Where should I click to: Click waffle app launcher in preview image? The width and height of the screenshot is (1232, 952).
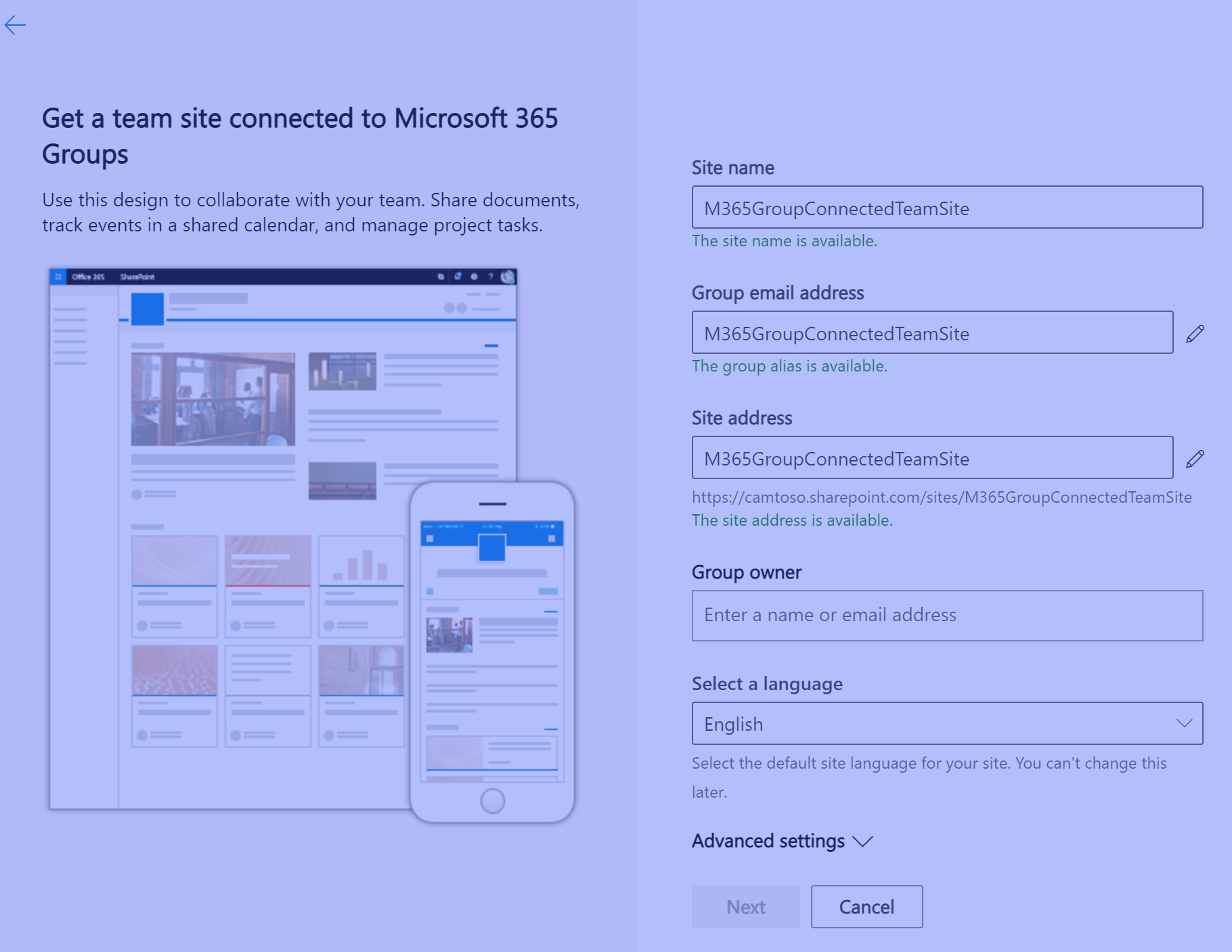coord(58,277)
